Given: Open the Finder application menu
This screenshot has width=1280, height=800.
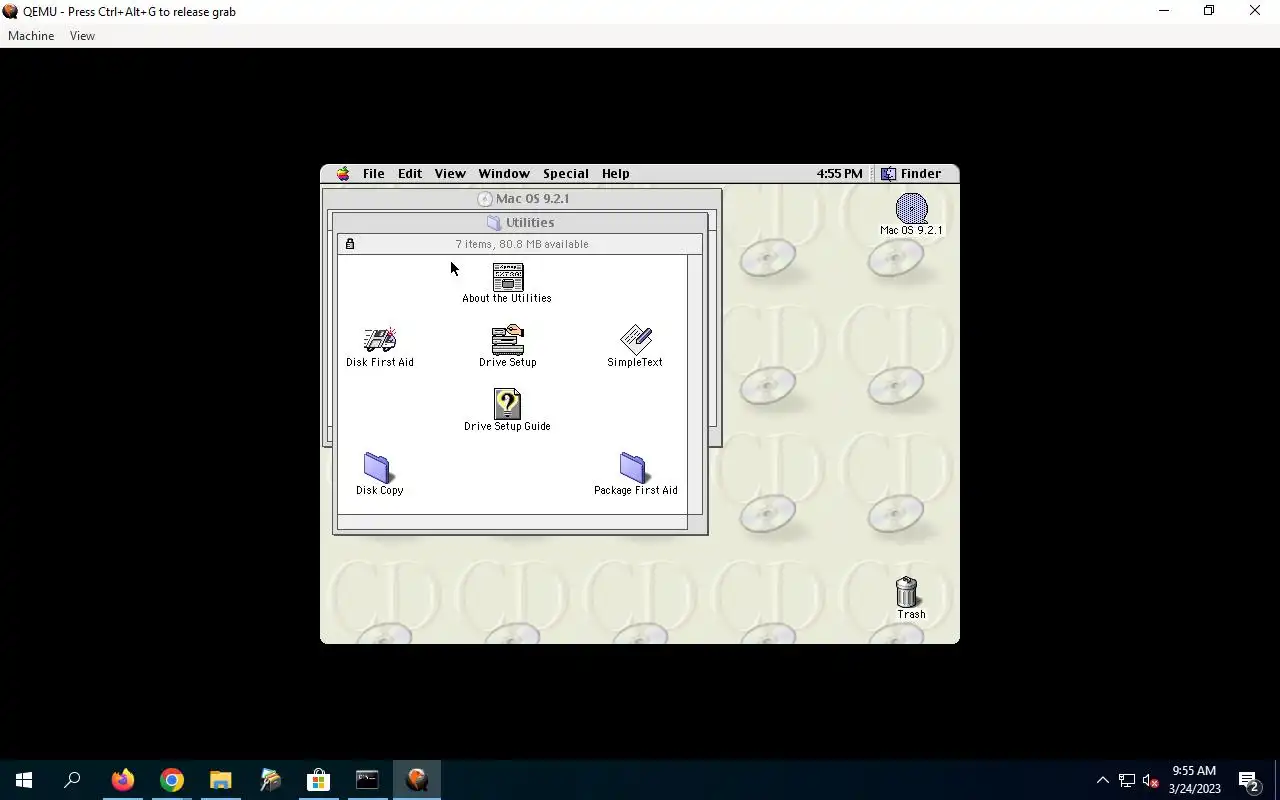Looking at the screenshot, I should coord(911,174).
